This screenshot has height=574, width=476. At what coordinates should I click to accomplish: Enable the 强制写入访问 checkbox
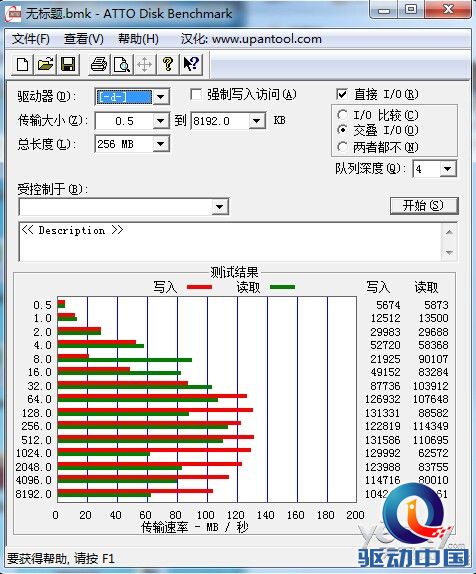tap(196, 95)
